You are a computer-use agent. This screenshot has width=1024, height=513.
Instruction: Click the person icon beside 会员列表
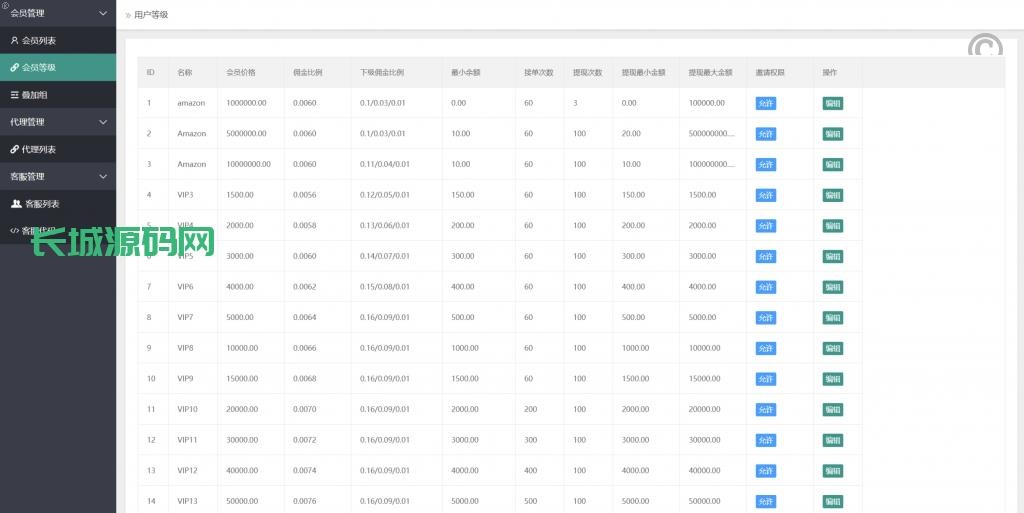[x=14, y=41]
